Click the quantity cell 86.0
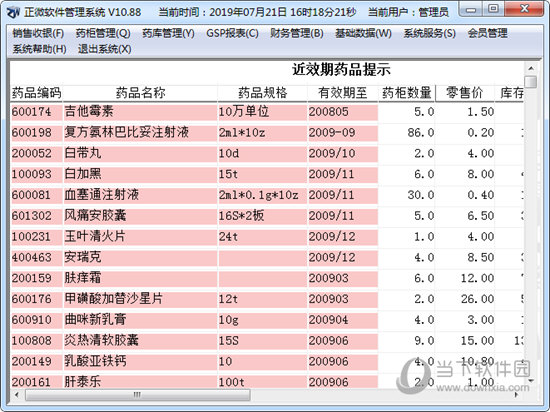 (407, 133)
